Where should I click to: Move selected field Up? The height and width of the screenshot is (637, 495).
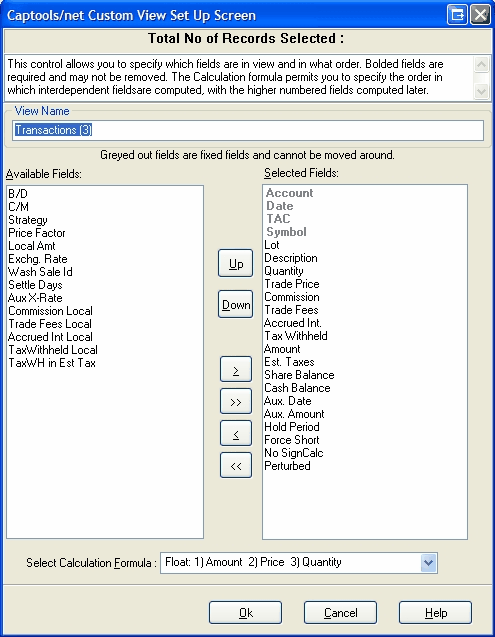tap(236, 264)
